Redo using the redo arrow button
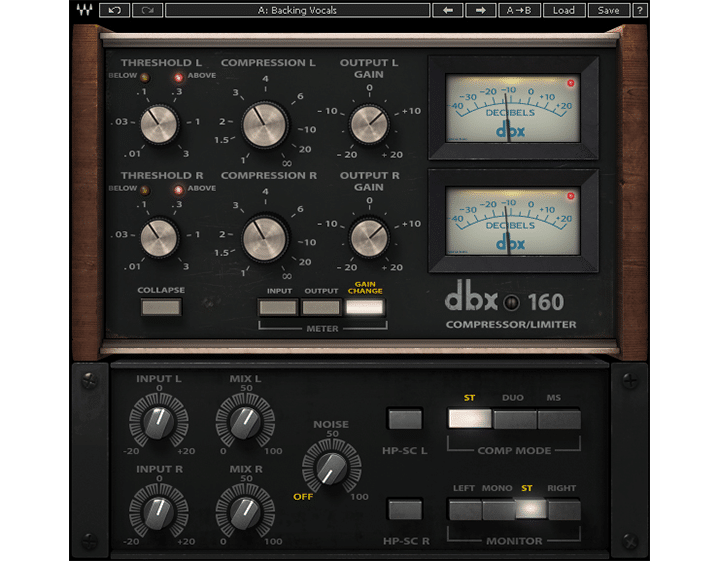The height and width of the screenshot is (561, 720). coord(147,10)
